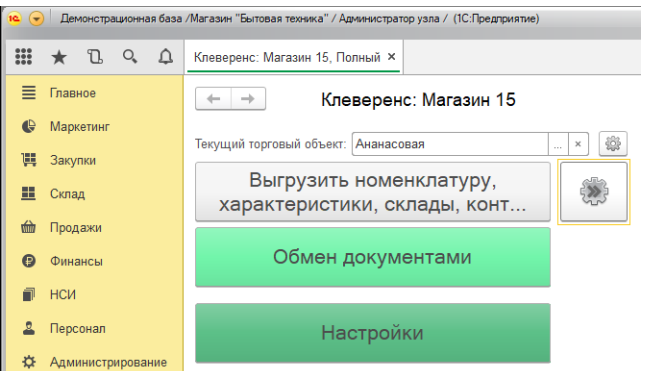Click the Главное lines icon
The image size is (657, 371).
click(28, 93)
